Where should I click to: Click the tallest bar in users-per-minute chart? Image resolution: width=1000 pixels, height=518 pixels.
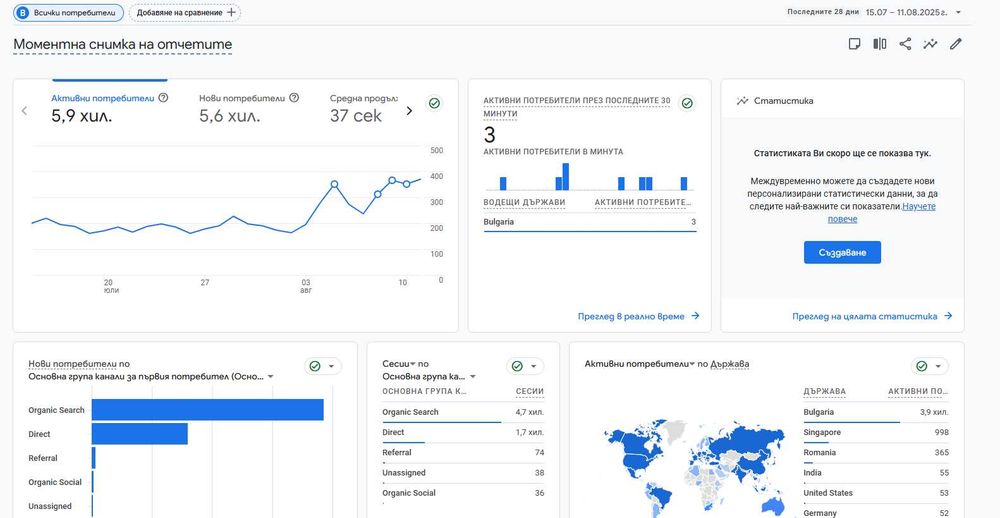[x=565, y=177]
